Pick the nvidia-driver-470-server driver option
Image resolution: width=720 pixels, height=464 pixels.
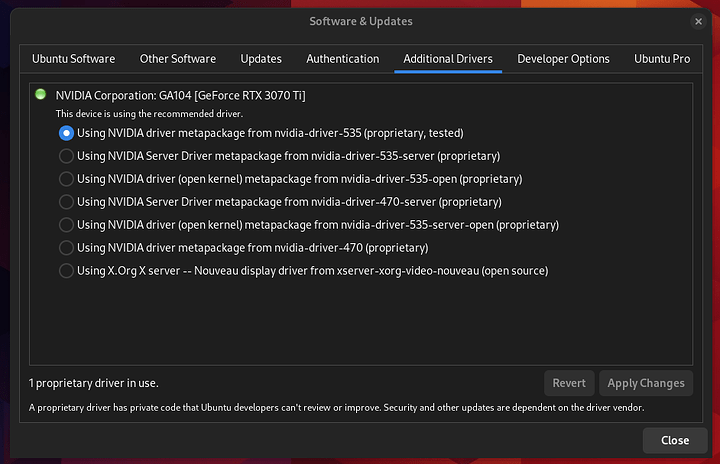click(67, 202)
